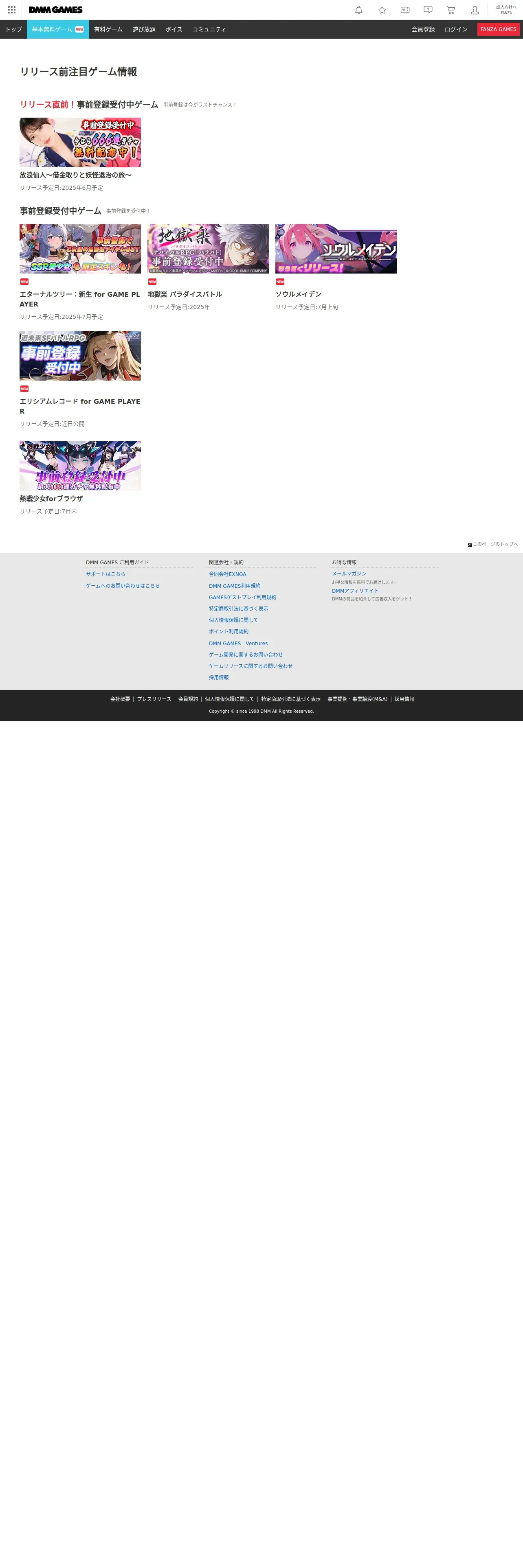
Task: Open ゲームリリースに関するお問い合わせ link
Action: tap(251, 666)
